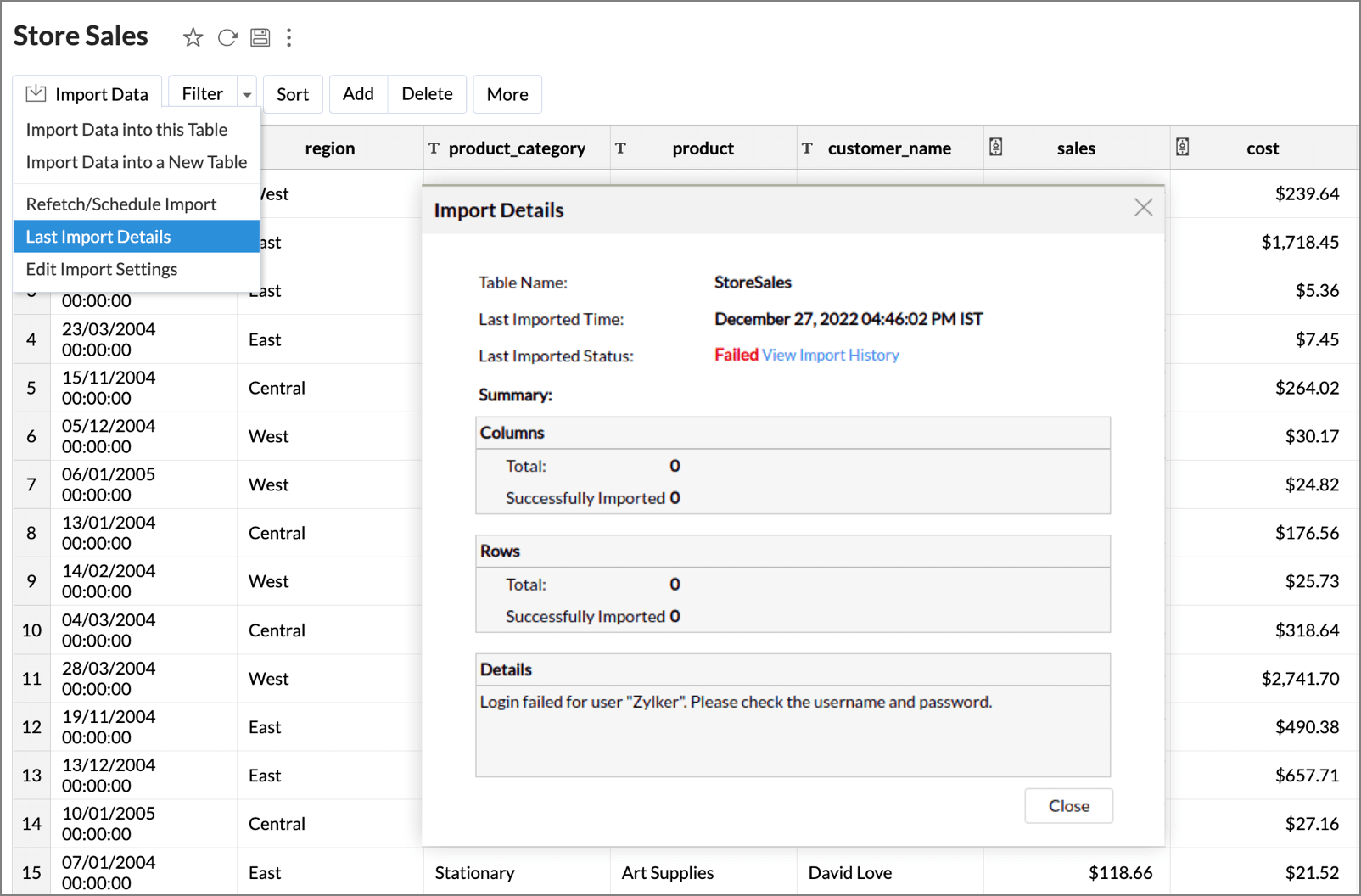The image size is (1361, 896).
Task: Expand the Filter dropdown arrow
Action: coord(247,94)
